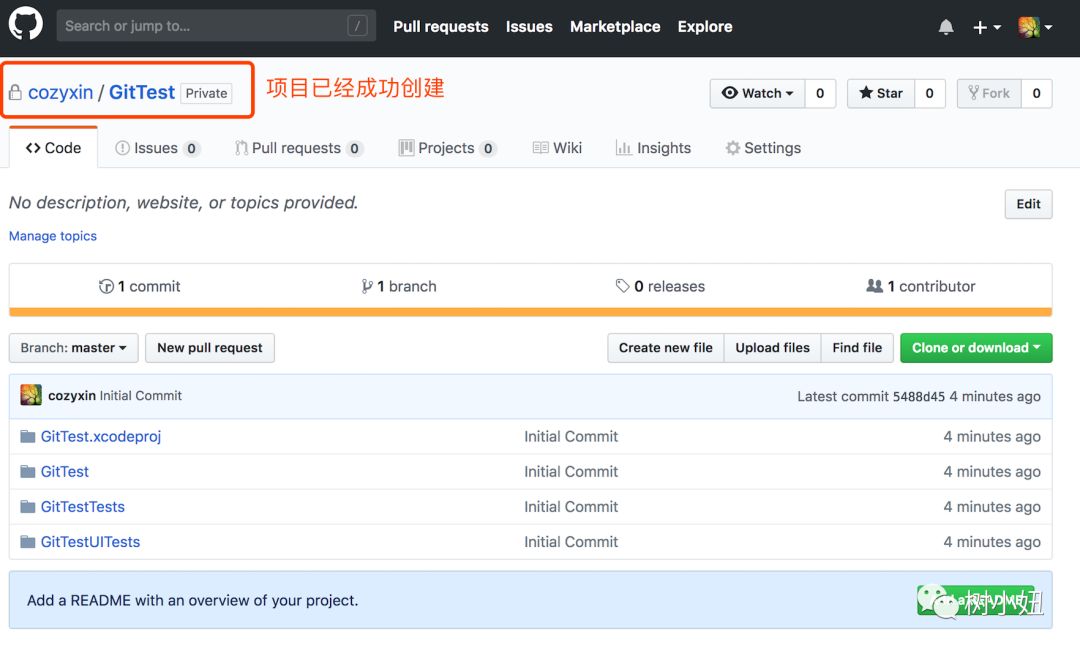Click cozyxin avatar in commit bar
The height and width of the screenshot is (651, 1080).
[x=31, y=395]
